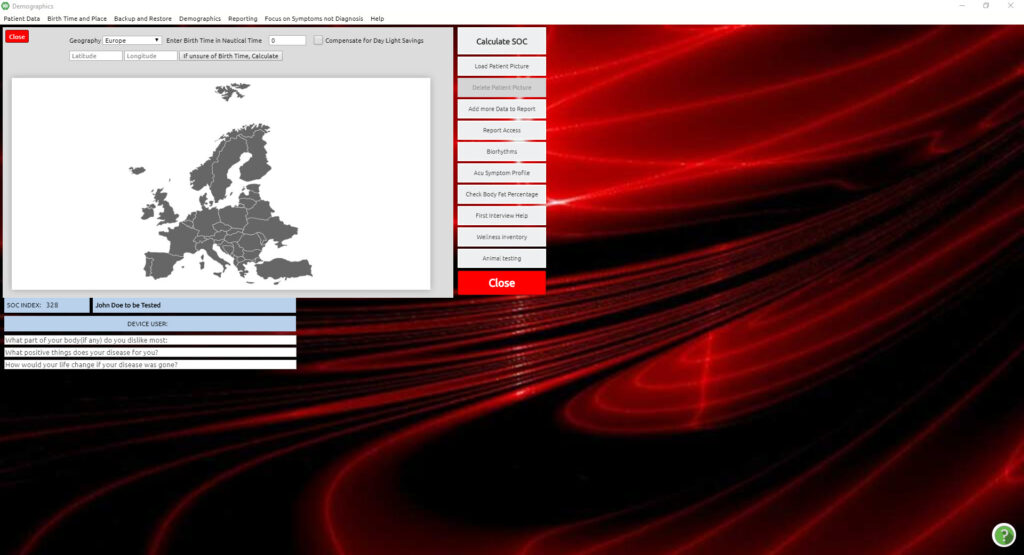Image resolution: width=1024 pixels, height=555 pixels.
Task: Open the Geography dropdown showing Europe
Action: point(132,40)
